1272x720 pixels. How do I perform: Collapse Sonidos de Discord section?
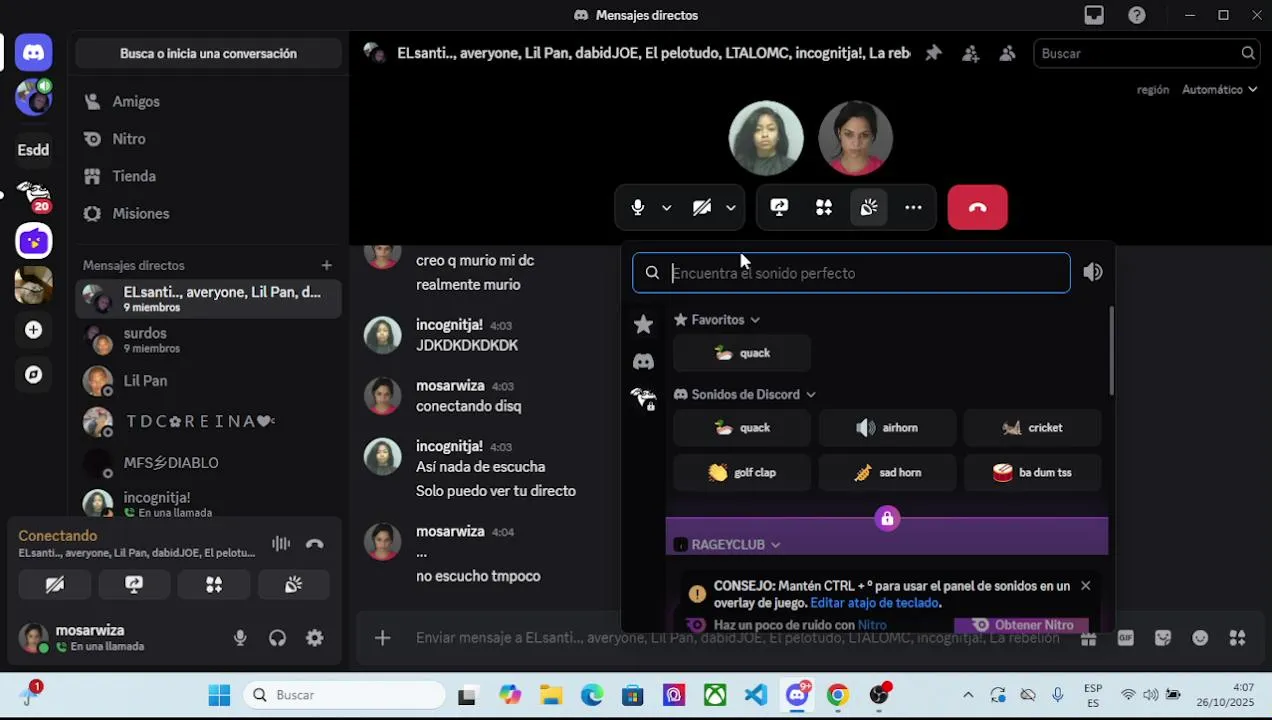tap(745, 395)
